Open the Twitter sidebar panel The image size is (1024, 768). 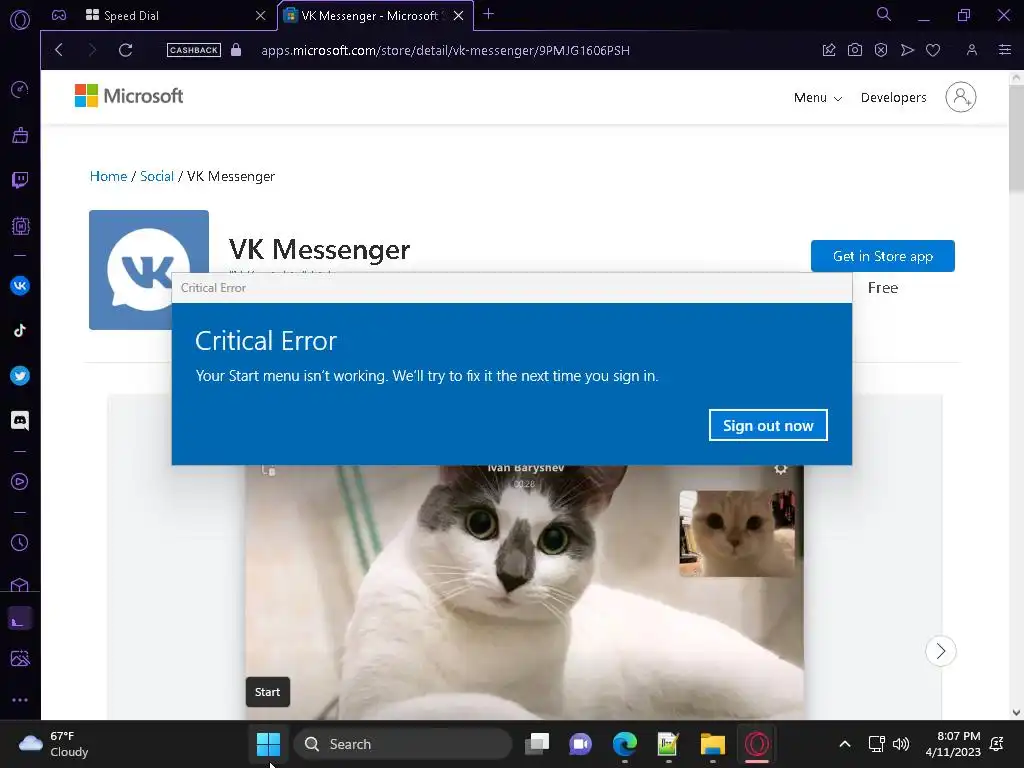point(20,376)
